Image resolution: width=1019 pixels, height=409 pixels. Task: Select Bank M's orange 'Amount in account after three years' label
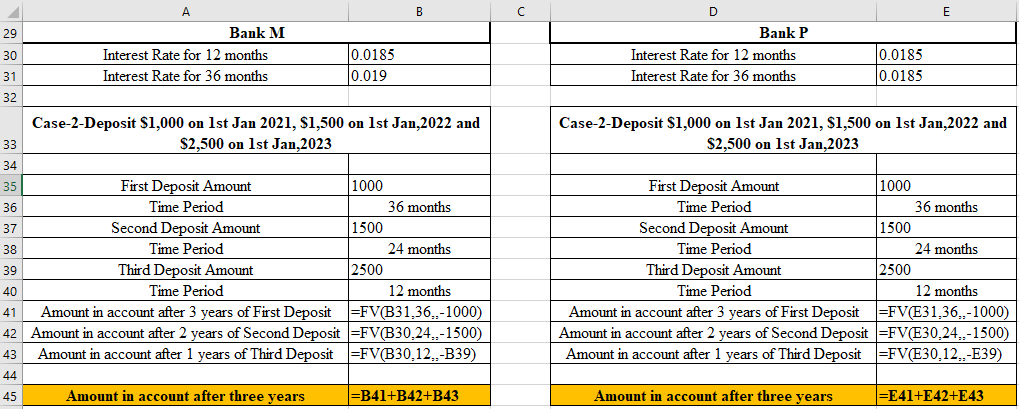pos(185,397)
